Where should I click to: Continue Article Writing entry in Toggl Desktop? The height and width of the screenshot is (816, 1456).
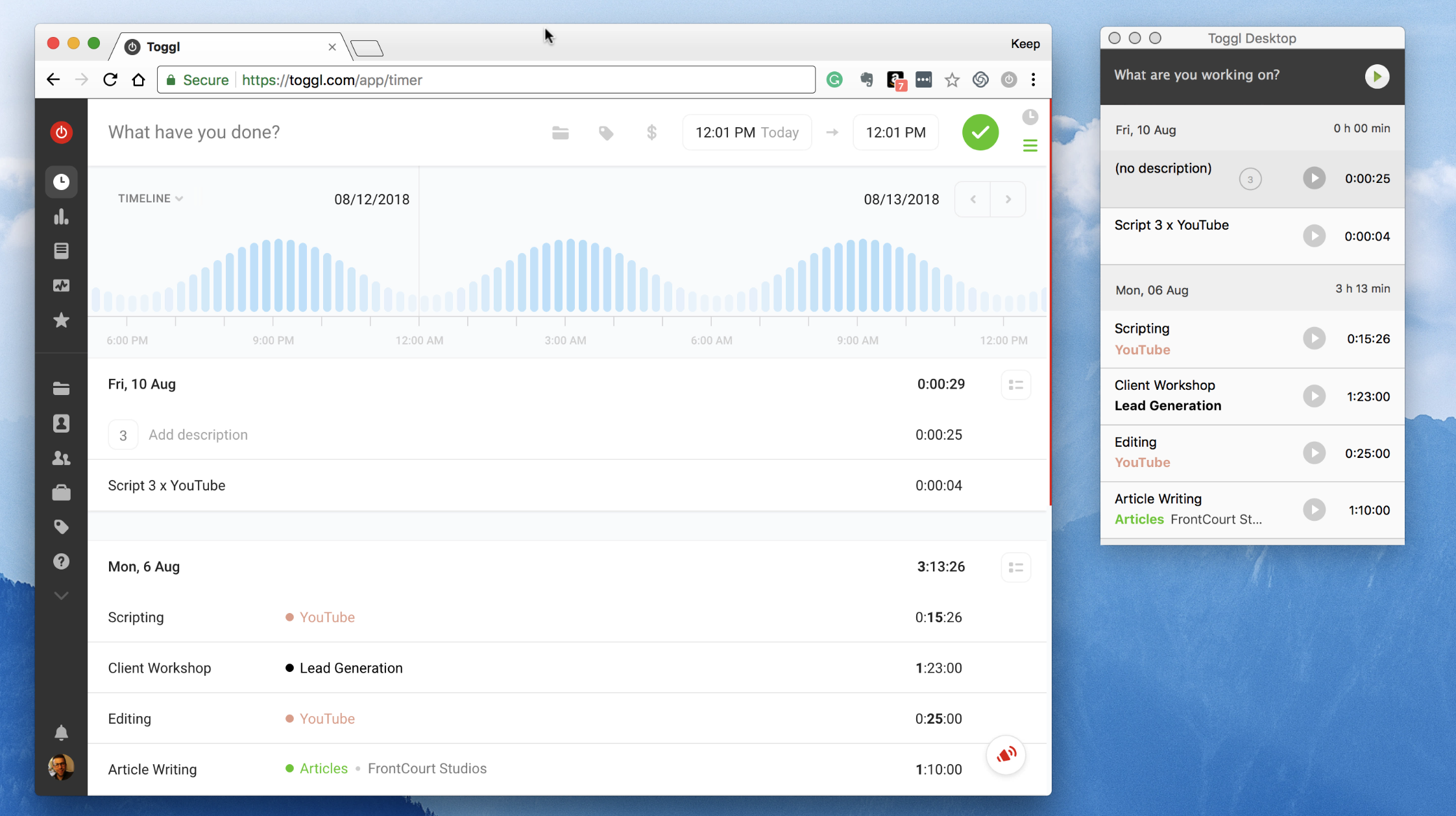(x=1314, y=510)
